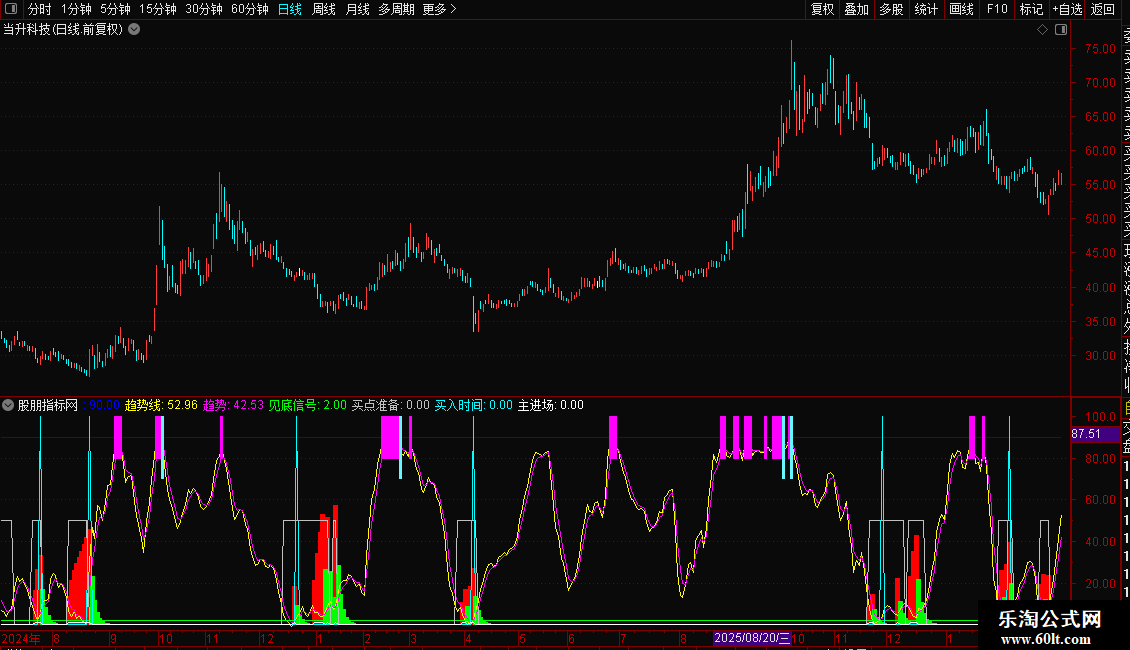Select the 60分钟 period tab
The width and height of the screenshot is (1130, 650).
(x=250, y=9)
